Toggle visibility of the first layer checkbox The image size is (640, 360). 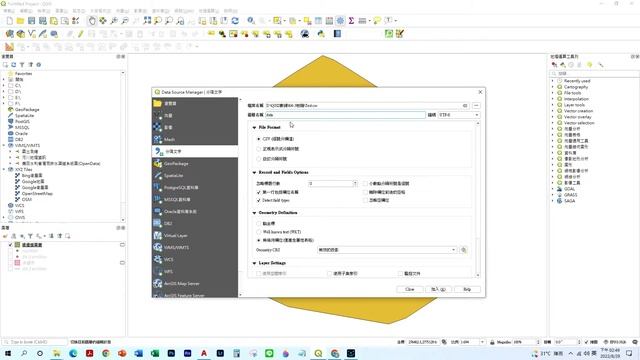[x=11, y=245]
